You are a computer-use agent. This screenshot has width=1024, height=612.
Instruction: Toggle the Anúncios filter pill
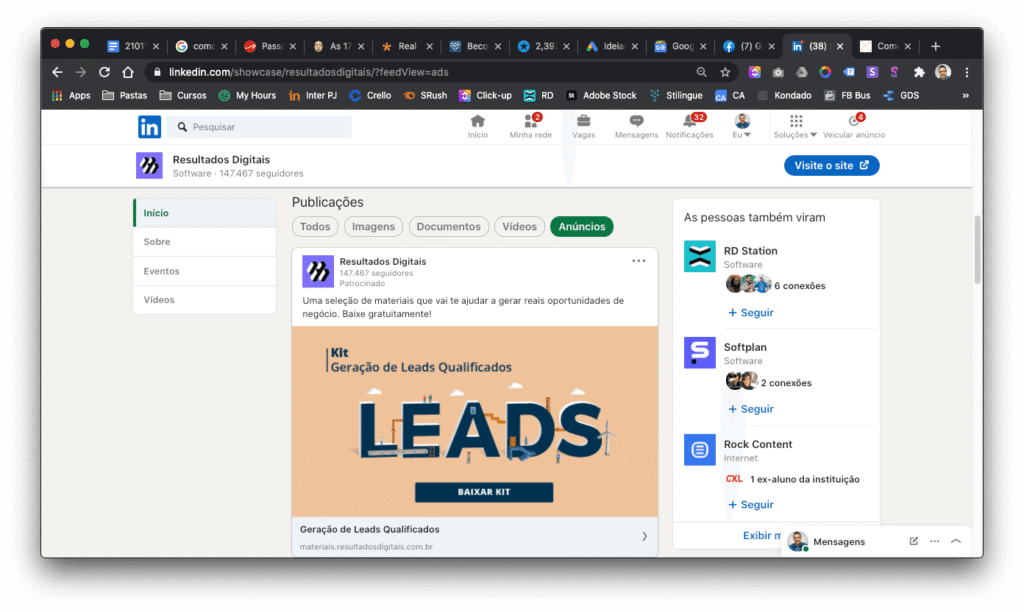click(x=581, y=227)
